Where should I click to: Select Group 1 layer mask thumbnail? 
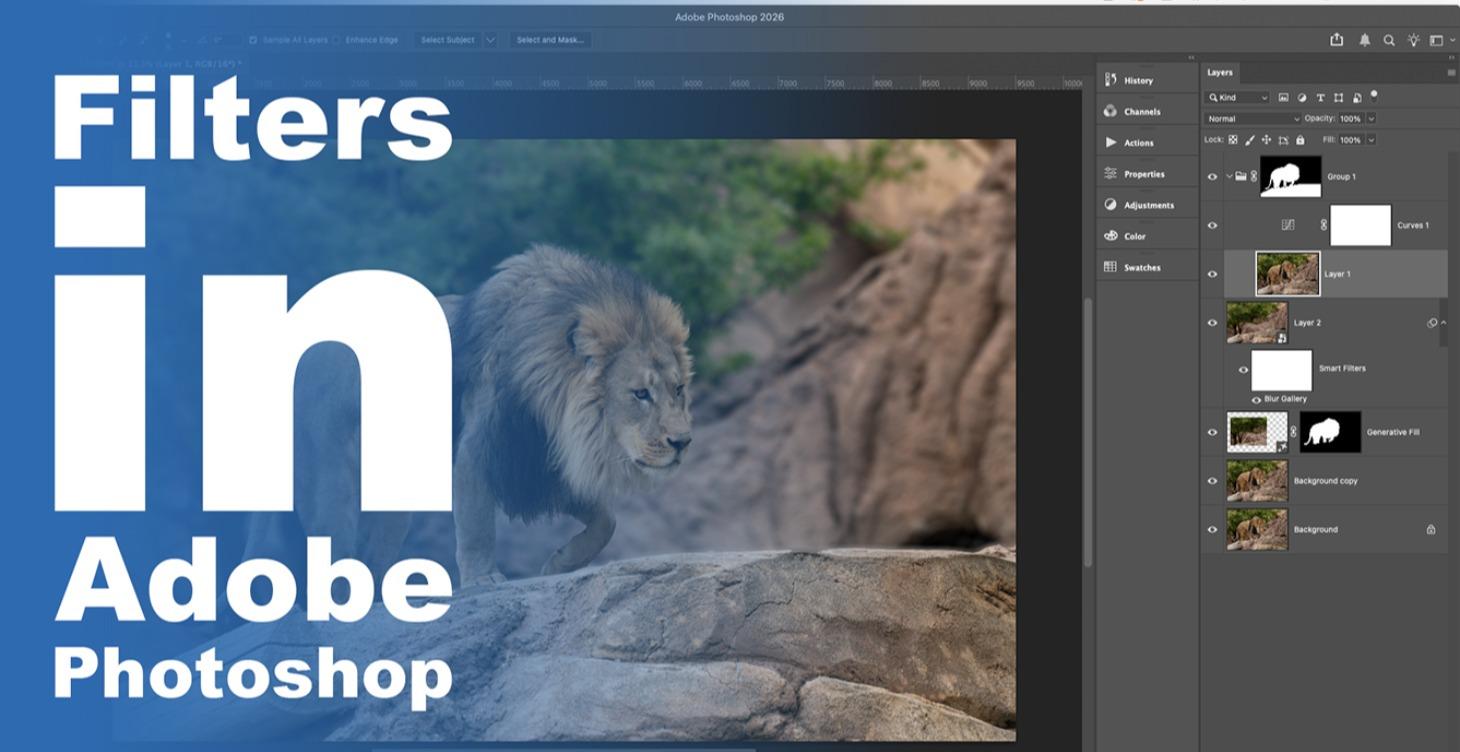point(1291,177)
